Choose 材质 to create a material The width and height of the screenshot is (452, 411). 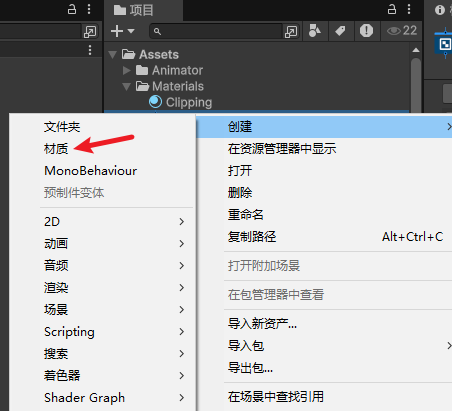(56, 149)
